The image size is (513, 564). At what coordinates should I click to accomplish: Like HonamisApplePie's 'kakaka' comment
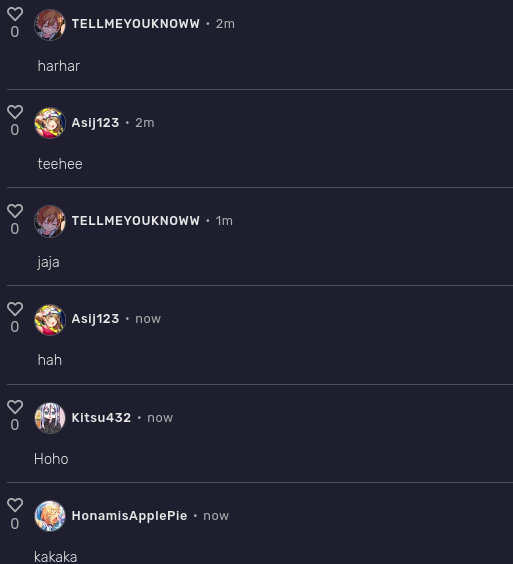click(x=15, y=505)
